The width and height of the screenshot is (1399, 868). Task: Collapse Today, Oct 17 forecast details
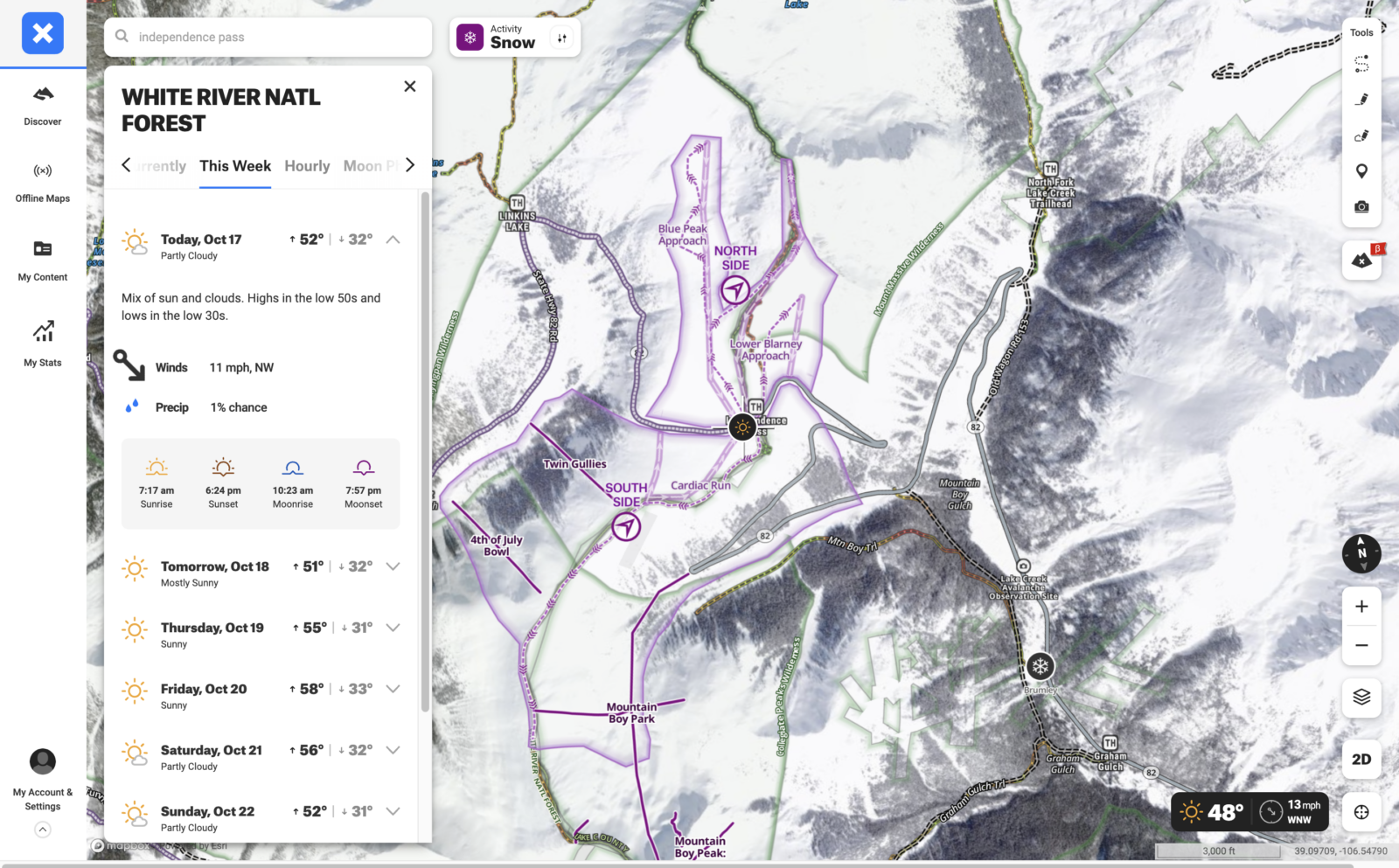tap(393, 240)
